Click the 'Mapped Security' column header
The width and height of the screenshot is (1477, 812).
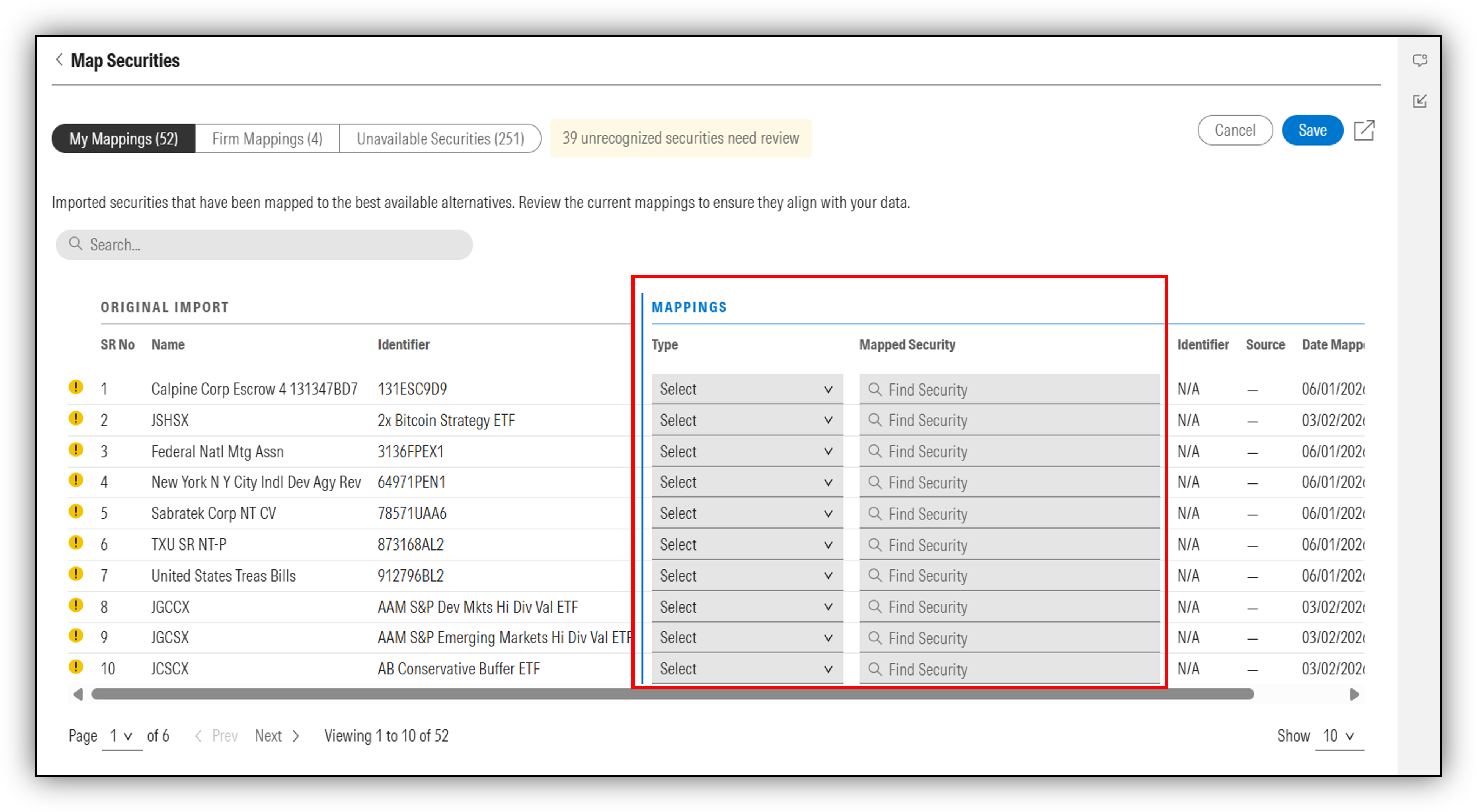click(x=906, y=344)
